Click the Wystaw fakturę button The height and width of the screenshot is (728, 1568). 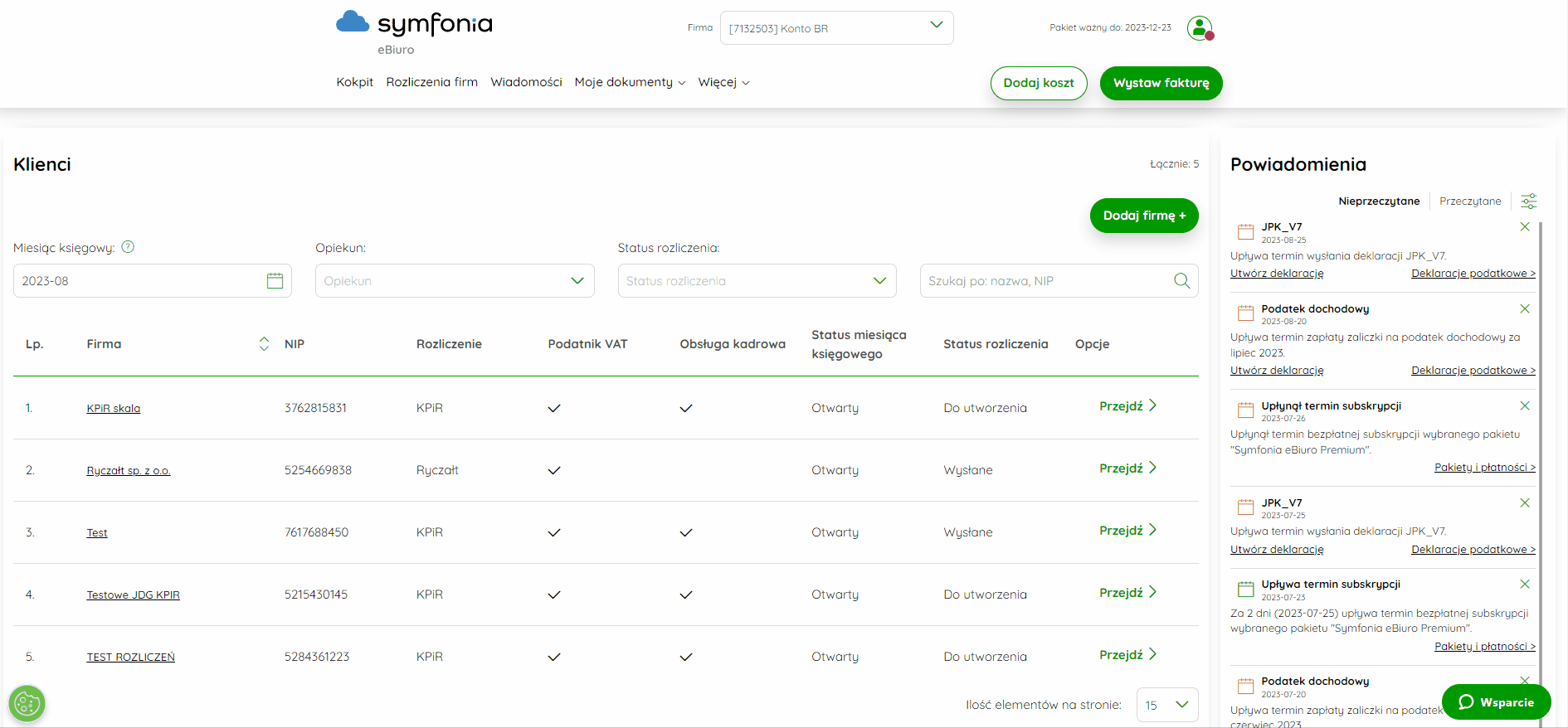click(x=1161, y=83)
